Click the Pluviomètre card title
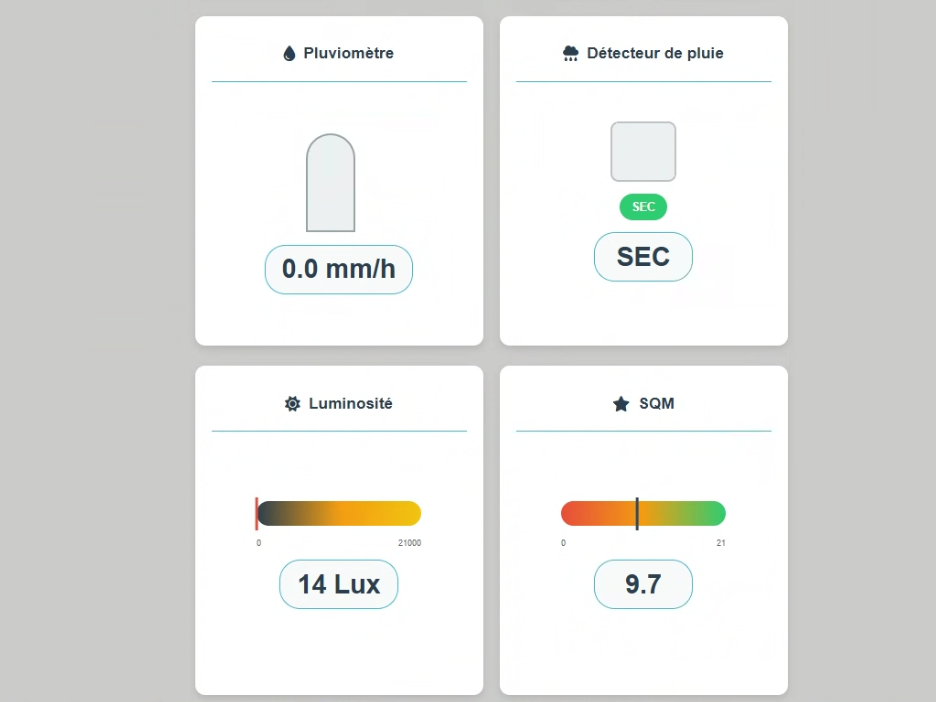 pos(348,53)
